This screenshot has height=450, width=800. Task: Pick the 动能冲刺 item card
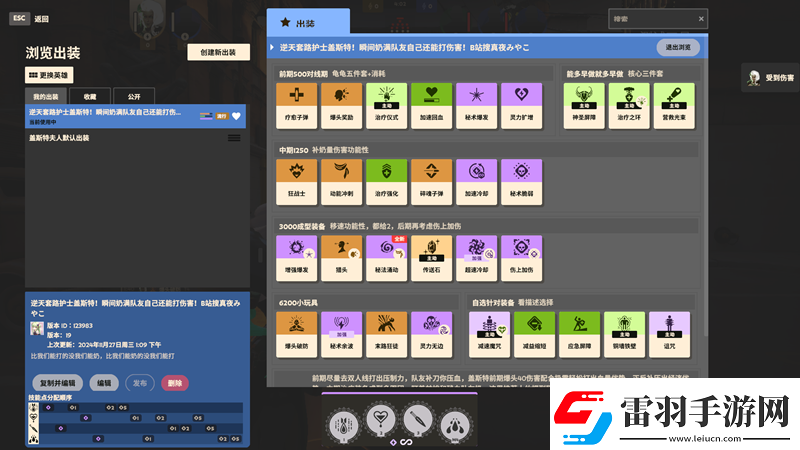[341, 182]
